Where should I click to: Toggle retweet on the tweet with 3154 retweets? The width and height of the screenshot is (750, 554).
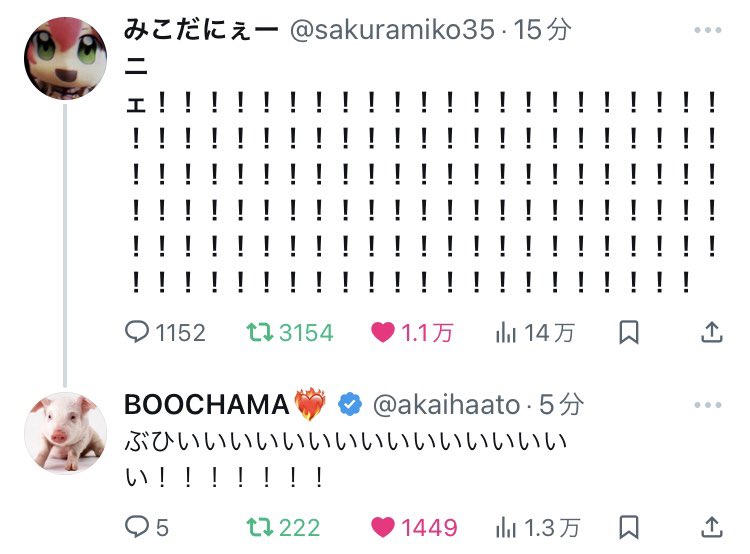(289, 332)
